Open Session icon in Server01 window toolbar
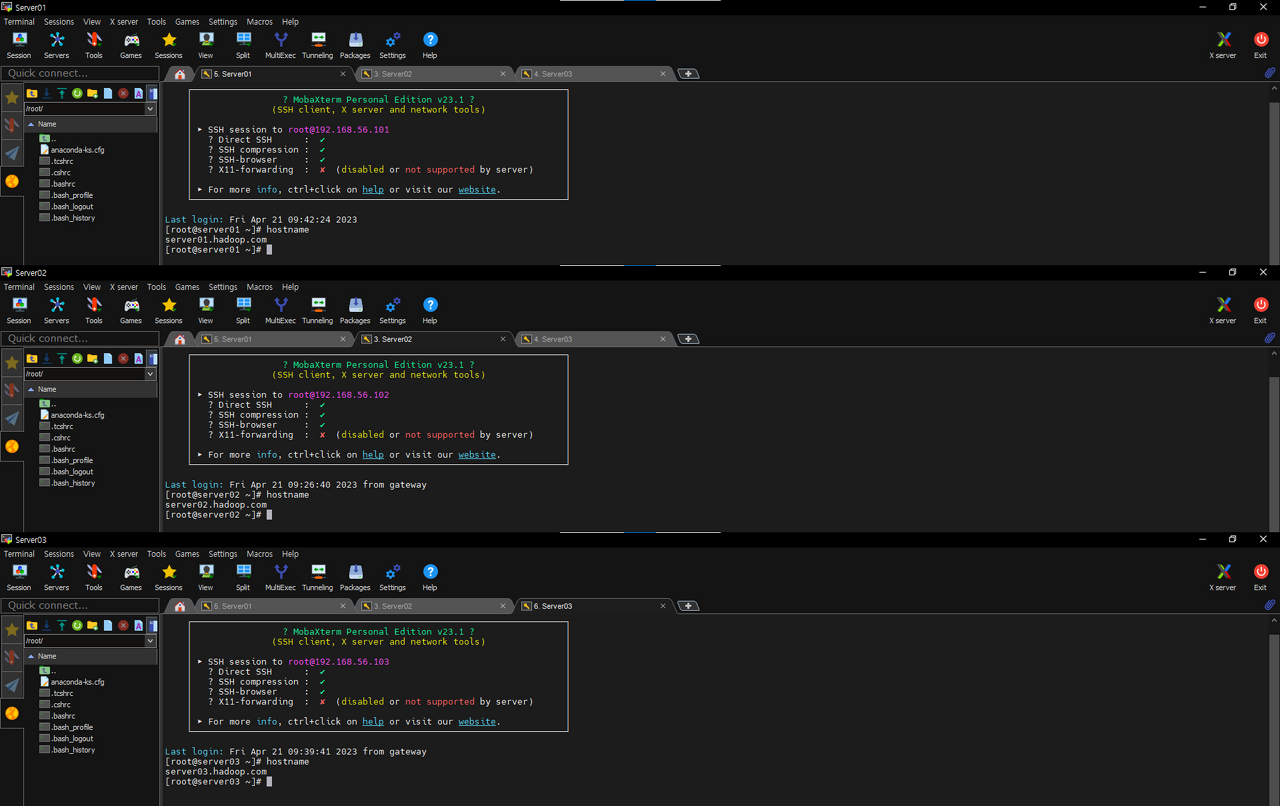The width and height of the screenshot is (1280, 806). [x=19, y=45]
